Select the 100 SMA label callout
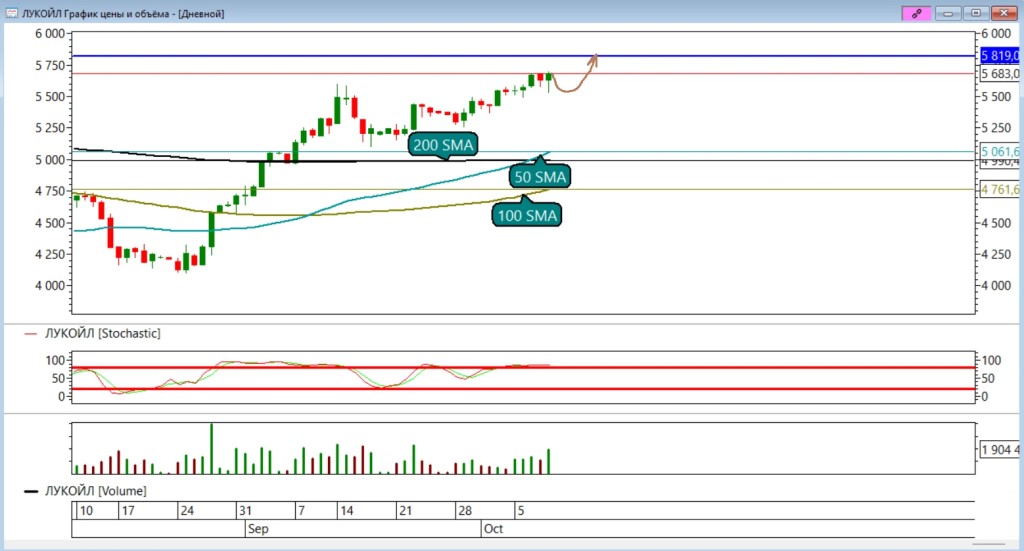This screenshot has height=551, width=1024. (526, 213)
